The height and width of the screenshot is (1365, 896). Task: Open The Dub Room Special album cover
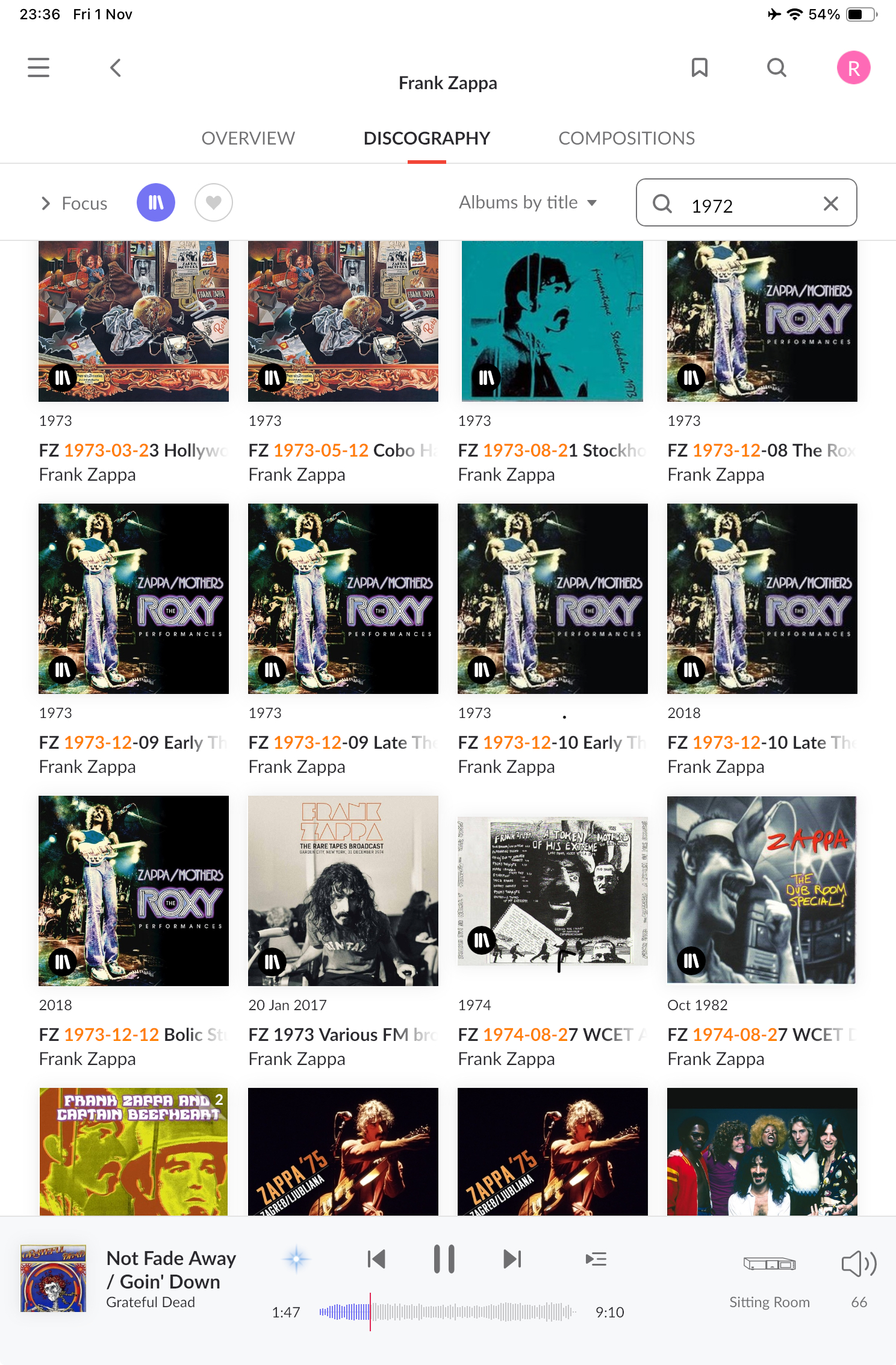pos(762,890)
